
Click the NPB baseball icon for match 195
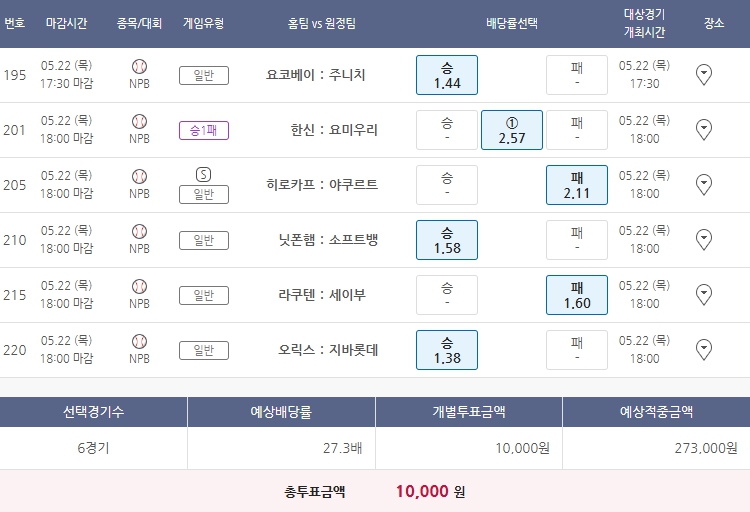tap(139, 66)
